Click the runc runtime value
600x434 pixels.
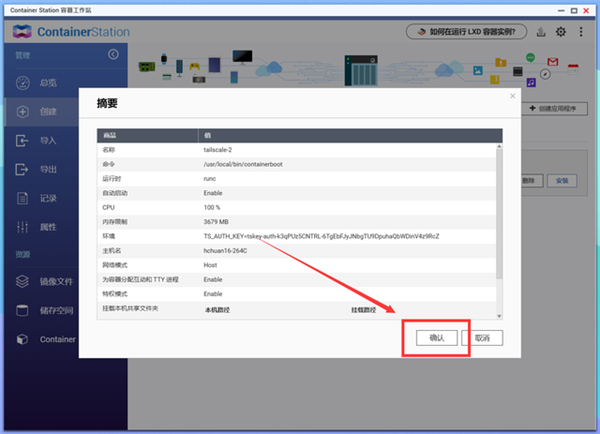pos(210,179)
